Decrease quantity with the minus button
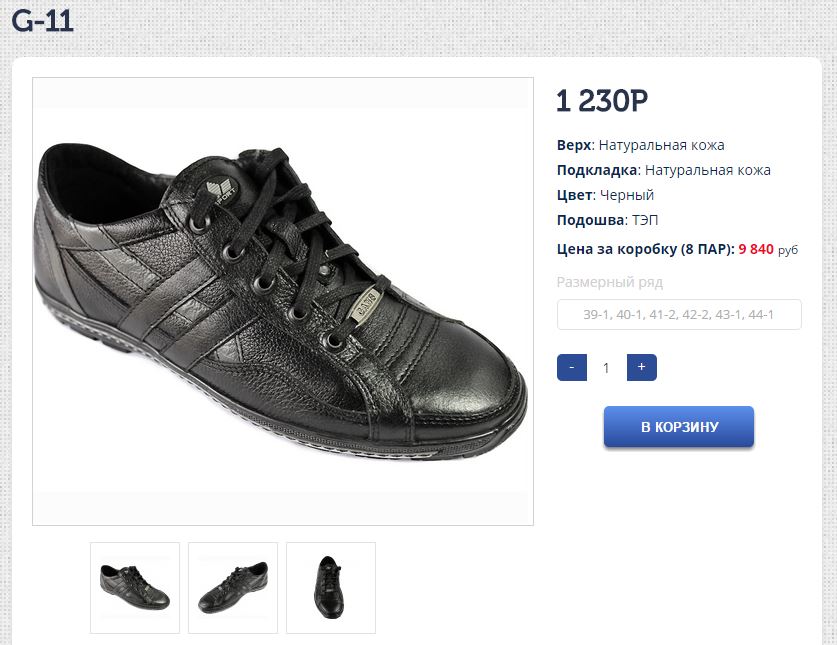The image size is (837, 645). [571, 367]
